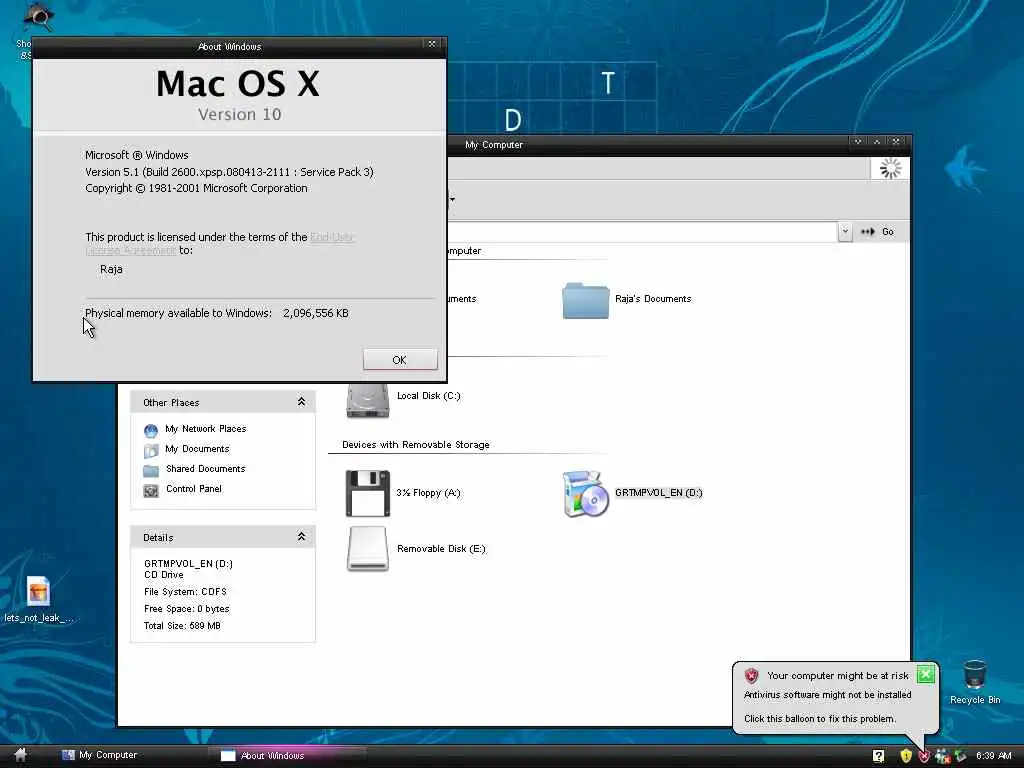The width and height of the screenshot is (1024, 768).
Task: Click the 'Devices with Removable Storage' group header
Action: [415, 445]
